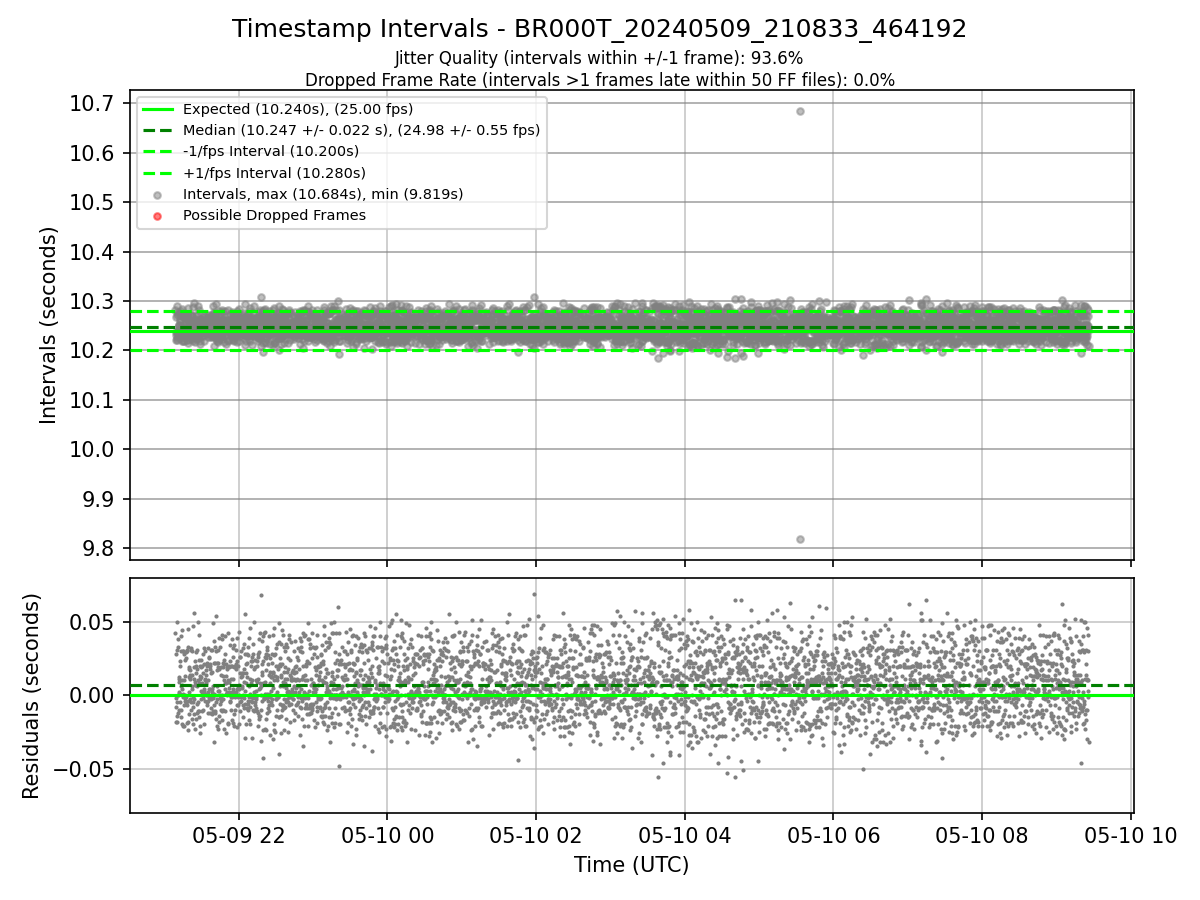Click the x-axis tick label '05-10 08'
This screenshot has width=1200, height=900.
981,834
